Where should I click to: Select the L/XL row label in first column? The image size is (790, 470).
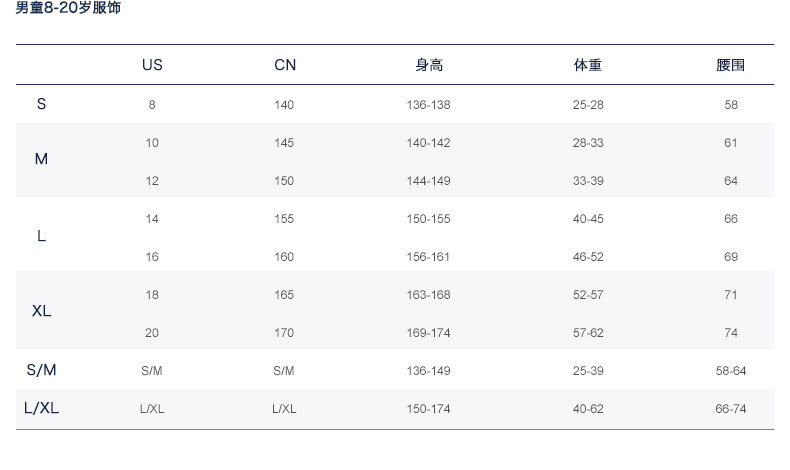click(x=41, y=408)
